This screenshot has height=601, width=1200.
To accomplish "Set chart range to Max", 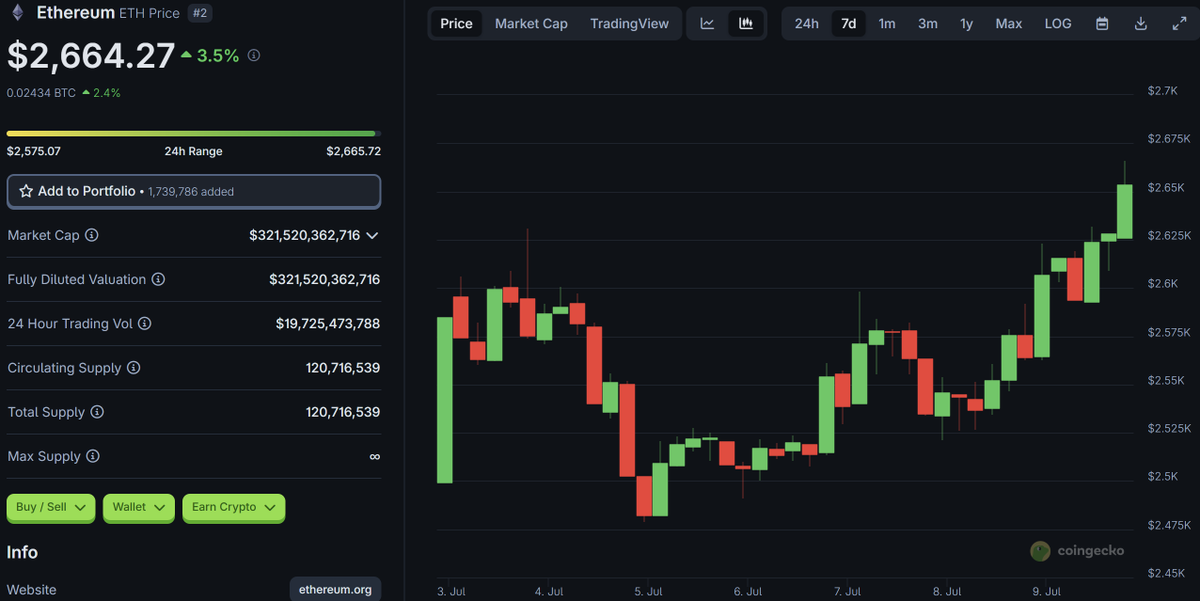I will (1009, 23).
